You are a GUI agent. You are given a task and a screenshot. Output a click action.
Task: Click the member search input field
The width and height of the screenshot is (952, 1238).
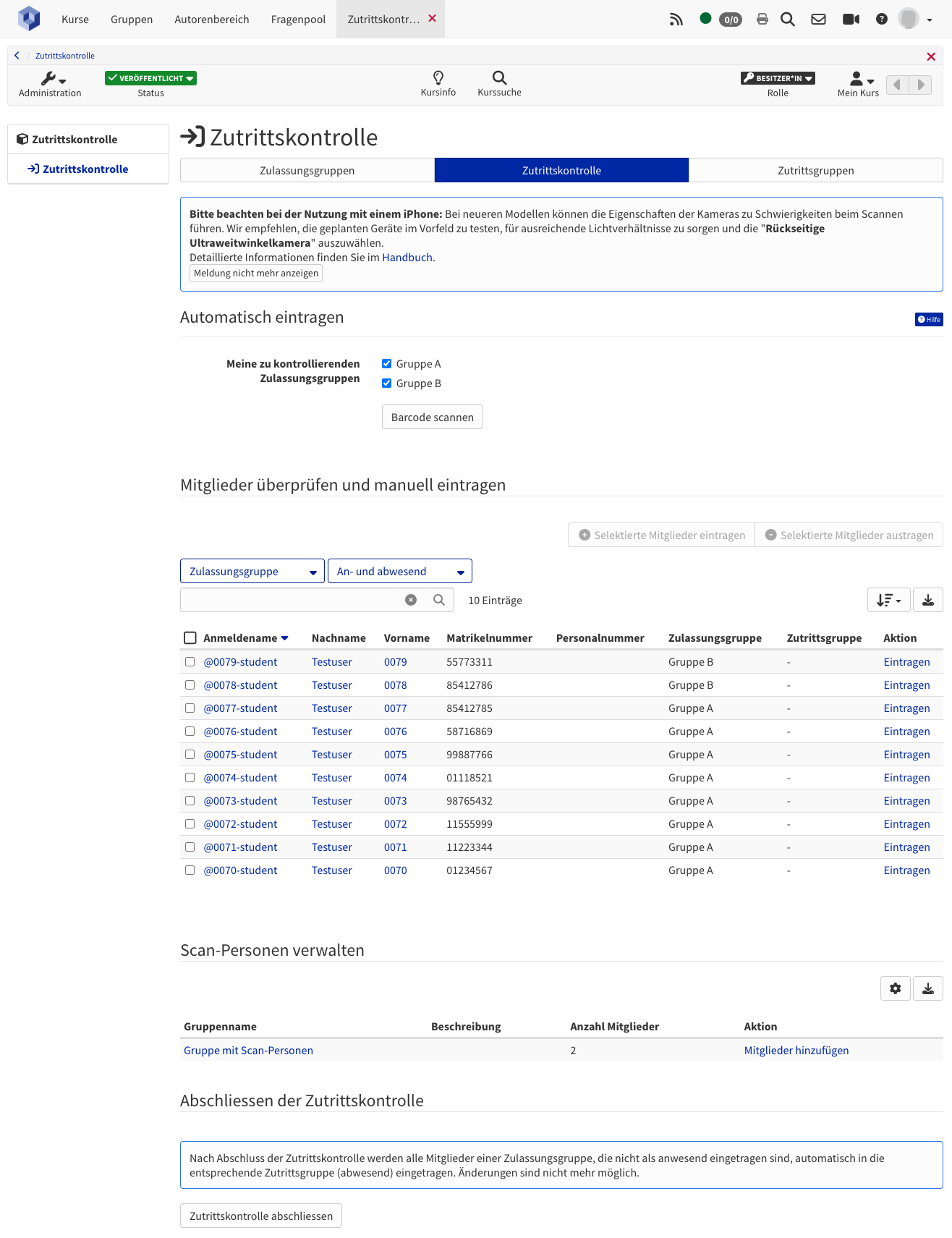click(291, 600)
